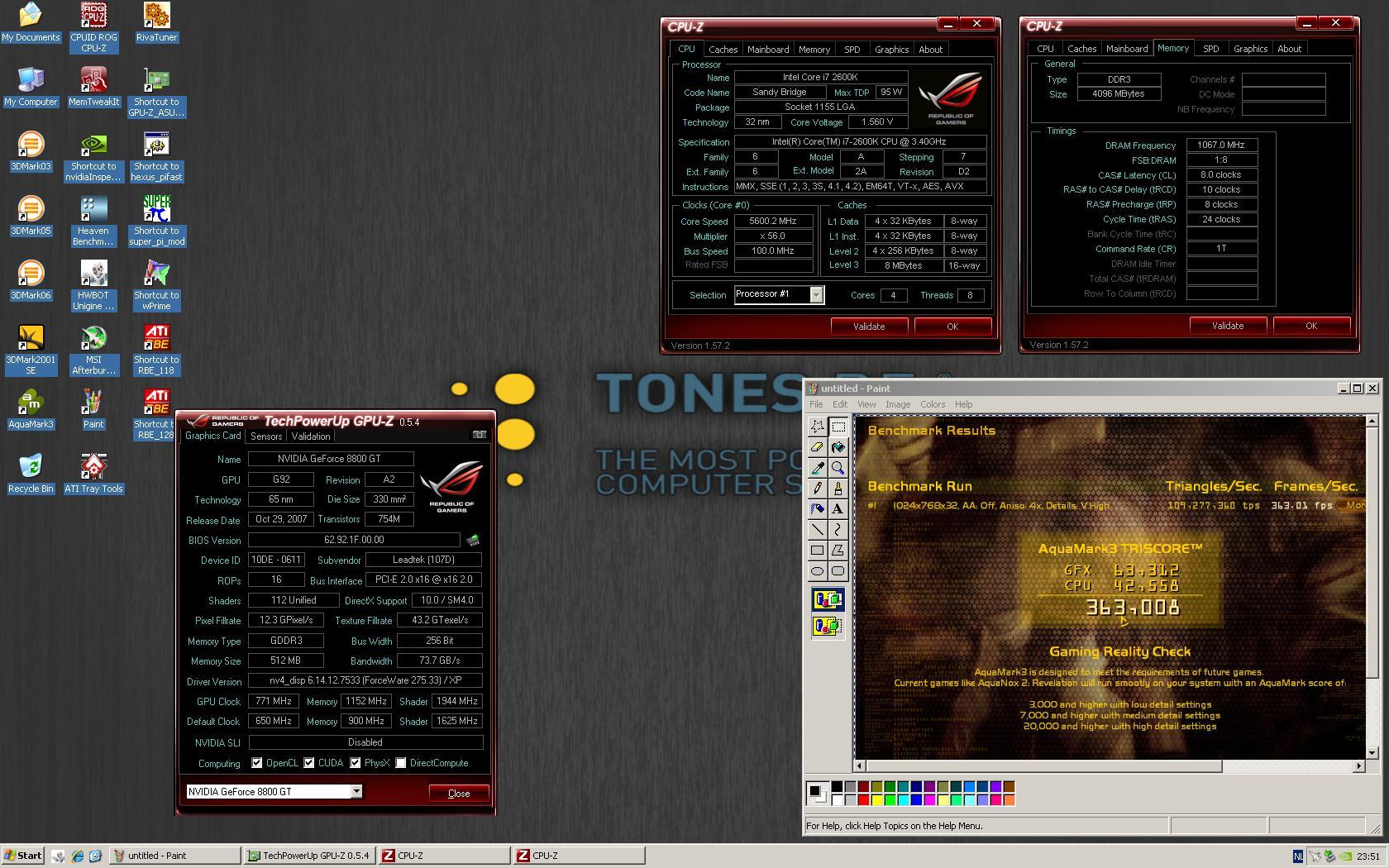Open the Windows Start menu
1389x868 pixels.
(23, 856)
